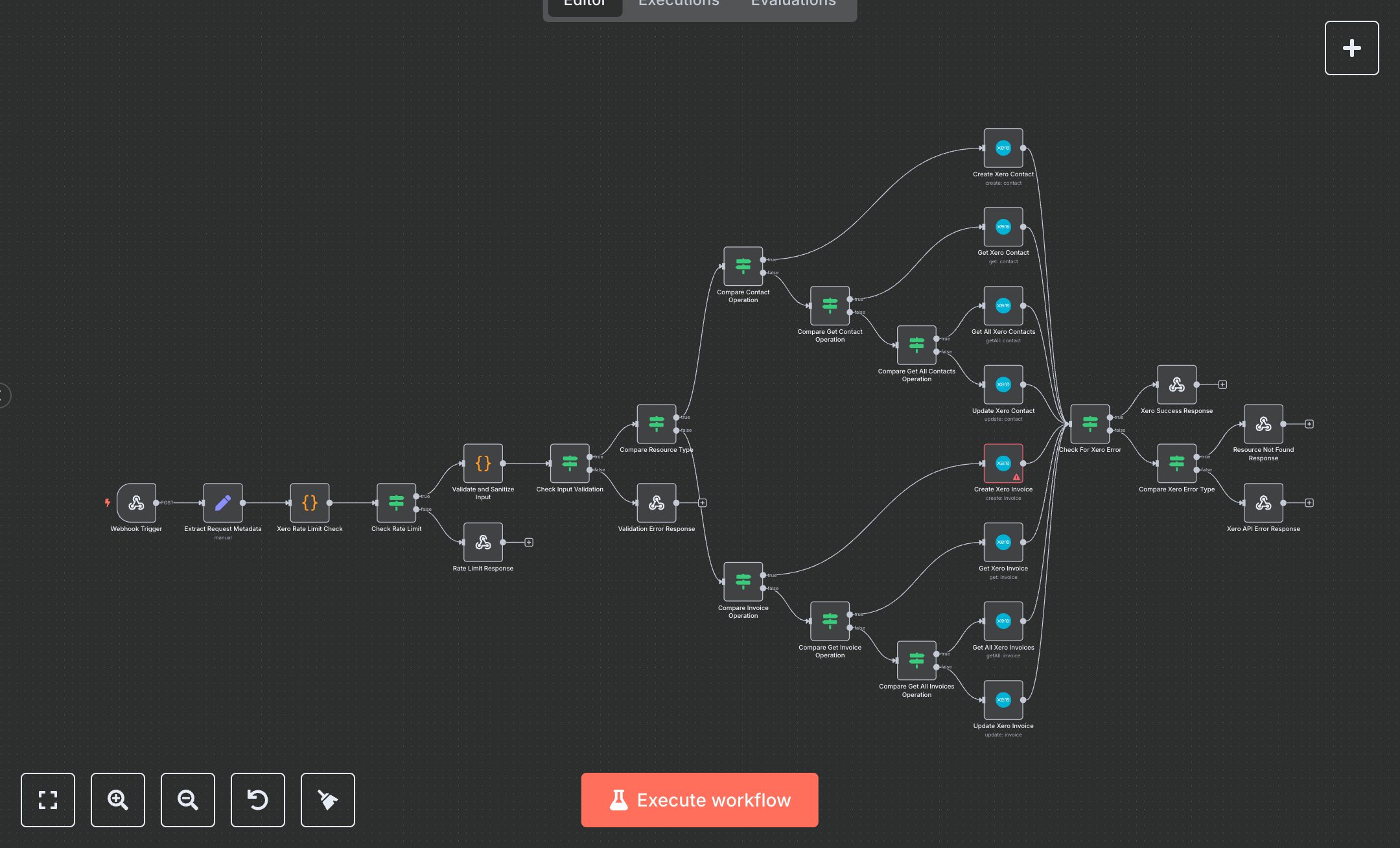1400x848 pixels.
Task: Click the Execute workflow button
Action: pos(699,799)
